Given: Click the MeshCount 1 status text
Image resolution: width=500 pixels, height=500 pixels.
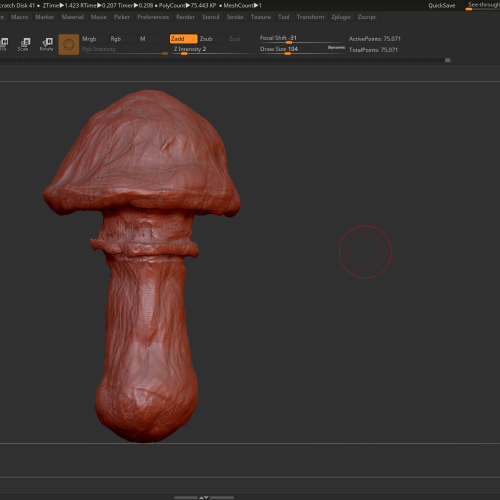Looking at the screenshot, I should point(242,6).
